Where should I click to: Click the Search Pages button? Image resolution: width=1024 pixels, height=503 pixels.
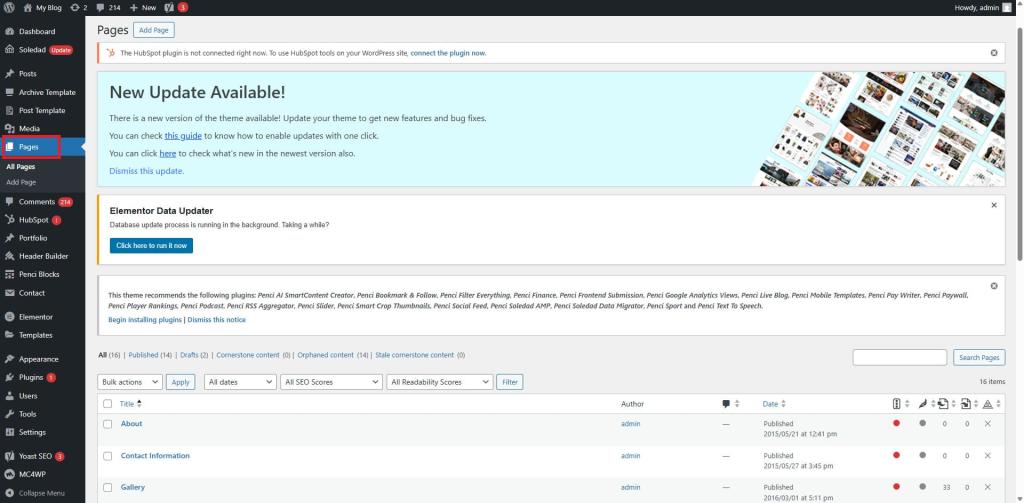point(979,357)
